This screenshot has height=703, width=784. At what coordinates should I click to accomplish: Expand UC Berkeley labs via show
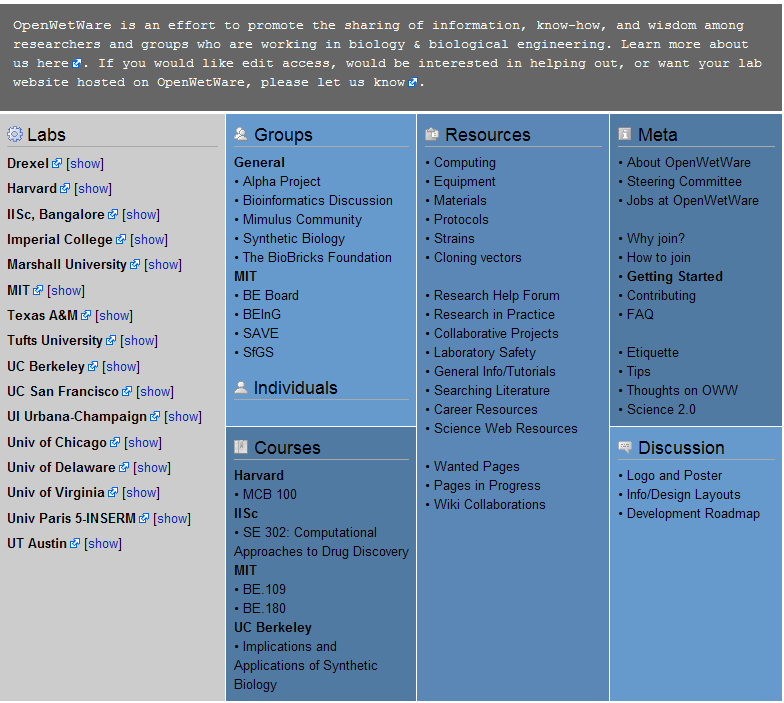(122, 367)
